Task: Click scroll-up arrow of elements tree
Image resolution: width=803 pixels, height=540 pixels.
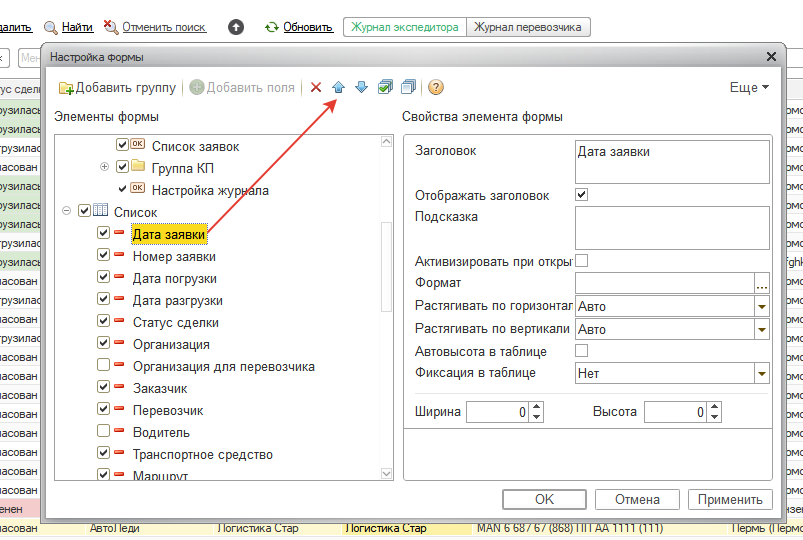Action: point(387,141)
